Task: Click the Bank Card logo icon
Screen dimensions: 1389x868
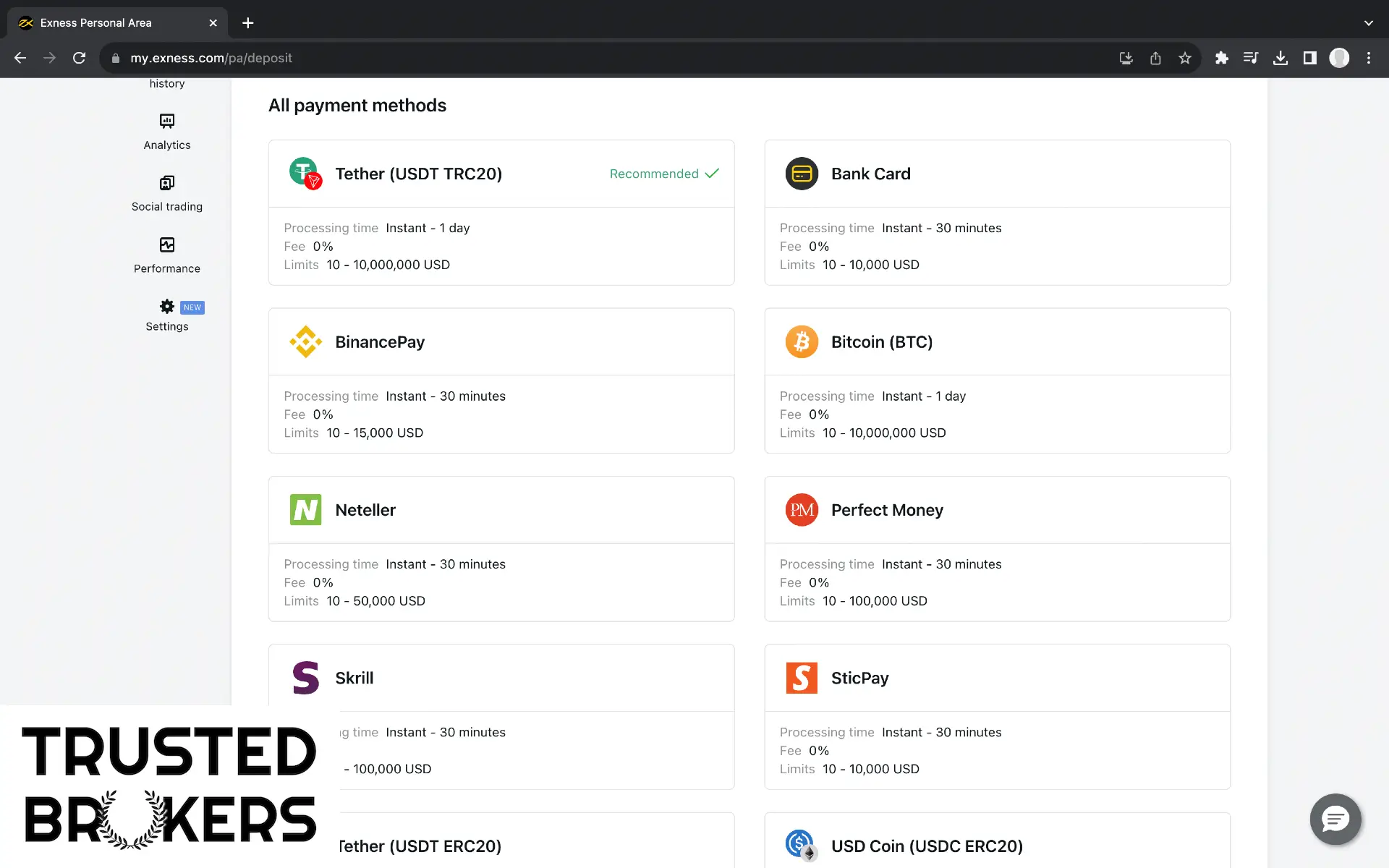Action: pos(802,174)
